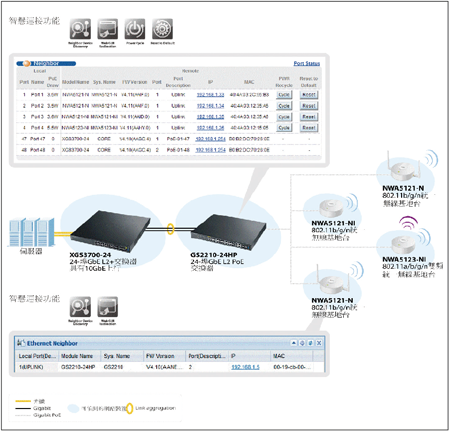The image size is (450, 432).
Task: Click the legend Gigabit black line
Action: tap(23, 408)
